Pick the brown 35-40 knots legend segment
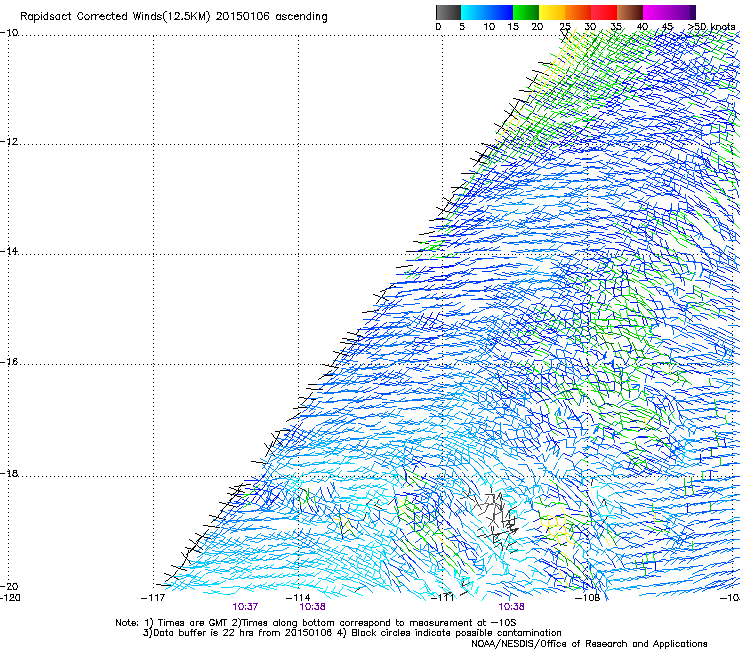The image size is (740, 650). (x=630, y=12)
